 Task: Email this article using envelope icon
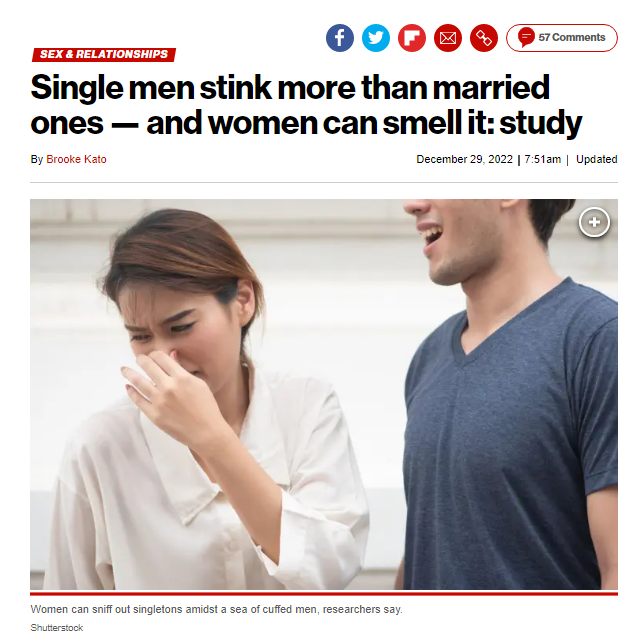click(x=448, y=38)
